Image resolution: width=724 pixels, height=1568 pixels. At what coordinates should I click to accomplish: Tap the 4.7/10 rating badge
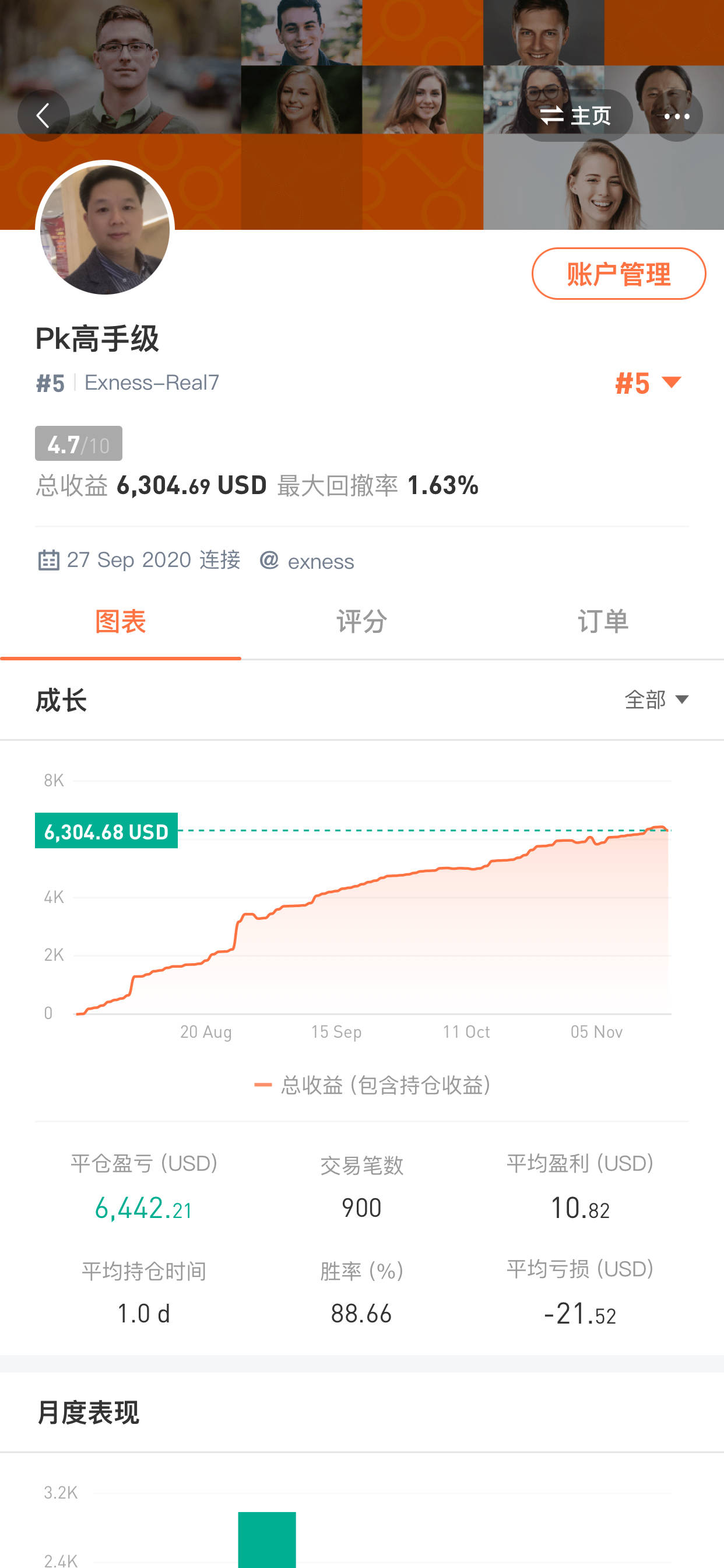[79, 444]
